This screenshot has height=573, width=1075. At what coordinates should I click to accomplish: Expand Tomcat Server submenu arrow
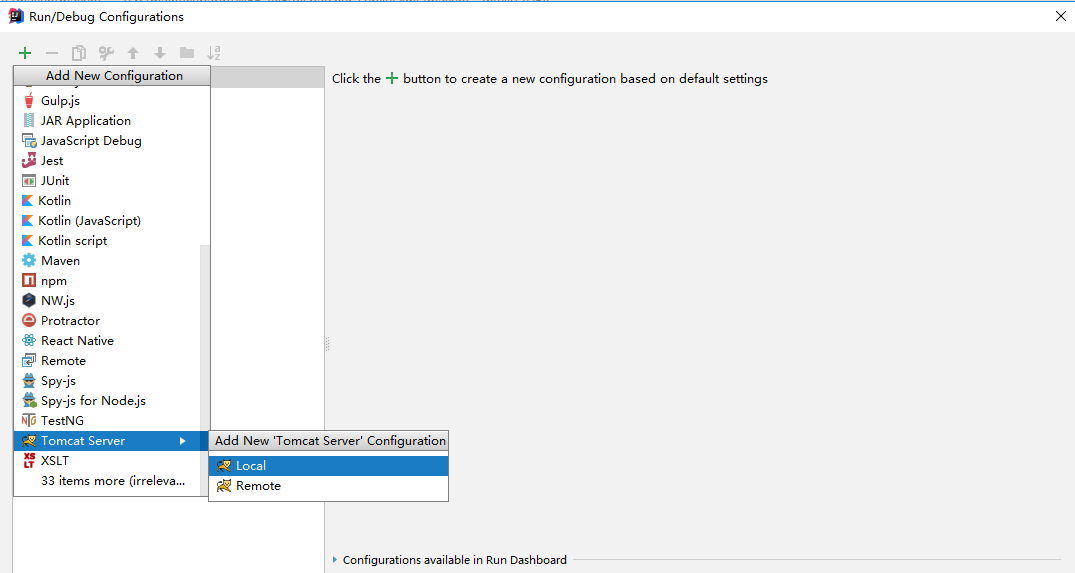coord(182,441)
